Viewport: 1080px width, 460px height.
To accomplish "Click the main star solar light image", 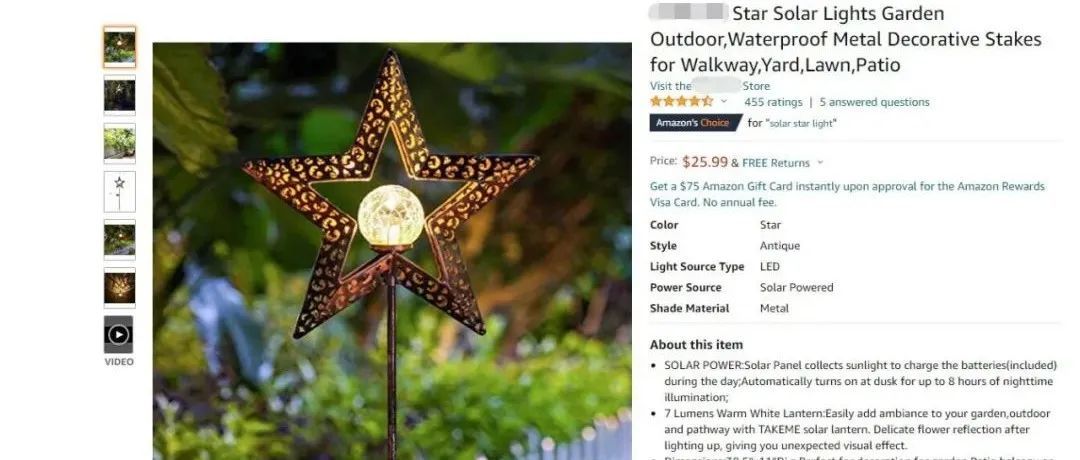I will click(392, 251).
